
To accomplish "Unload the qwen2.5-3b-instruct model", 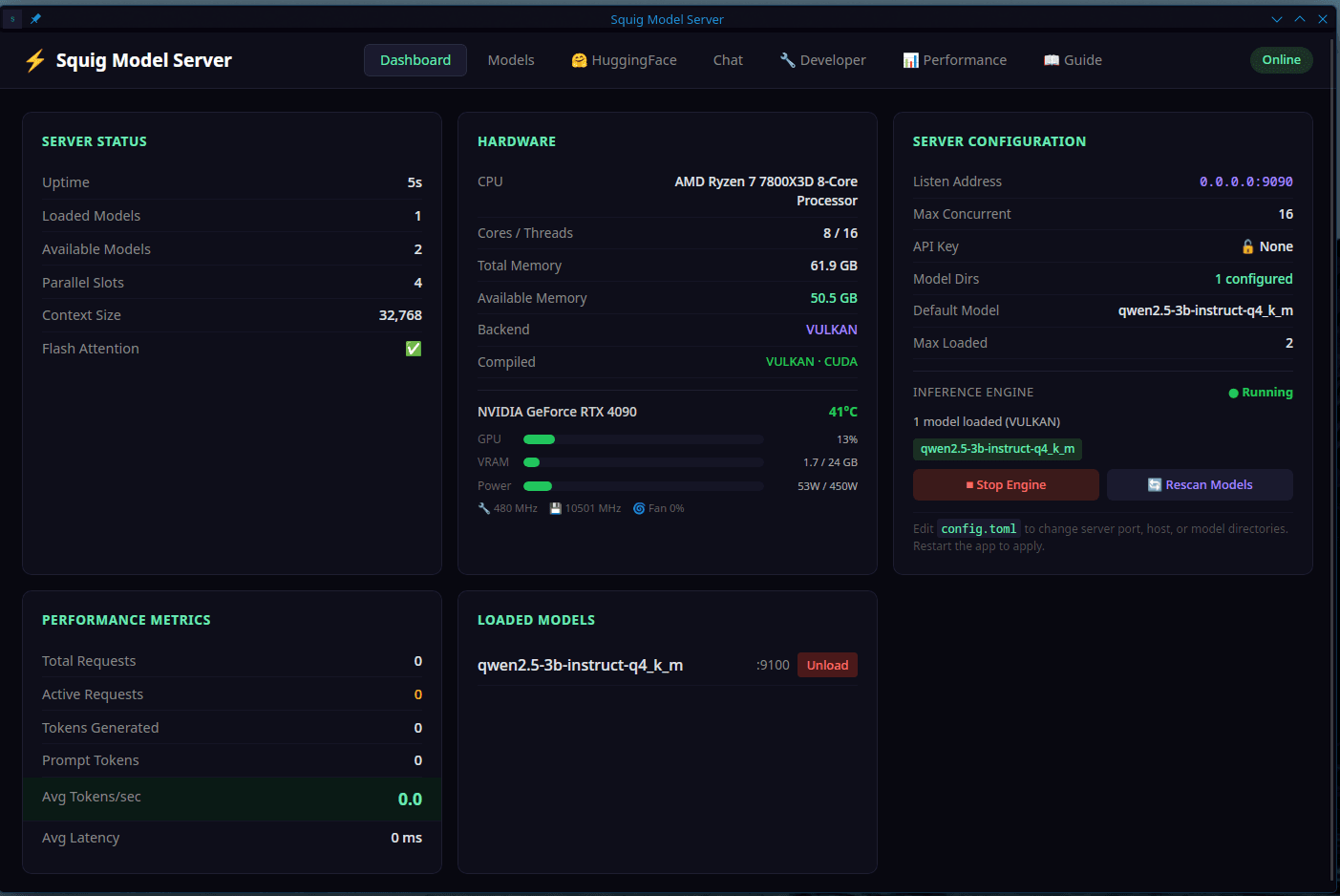I will tap(826, 665).
